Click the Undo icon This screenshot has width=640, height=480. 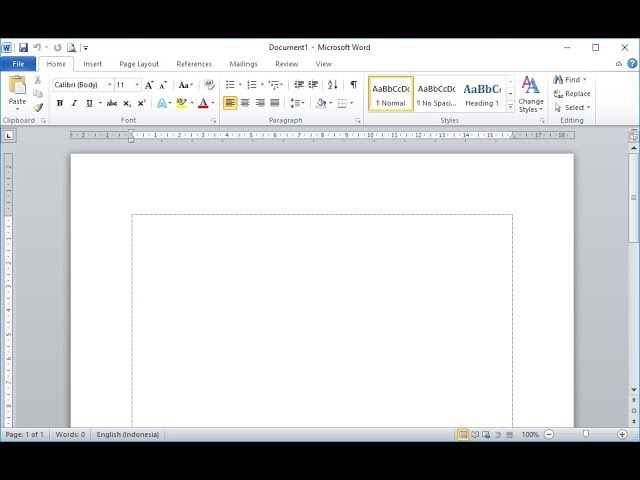tap(37, 48)
